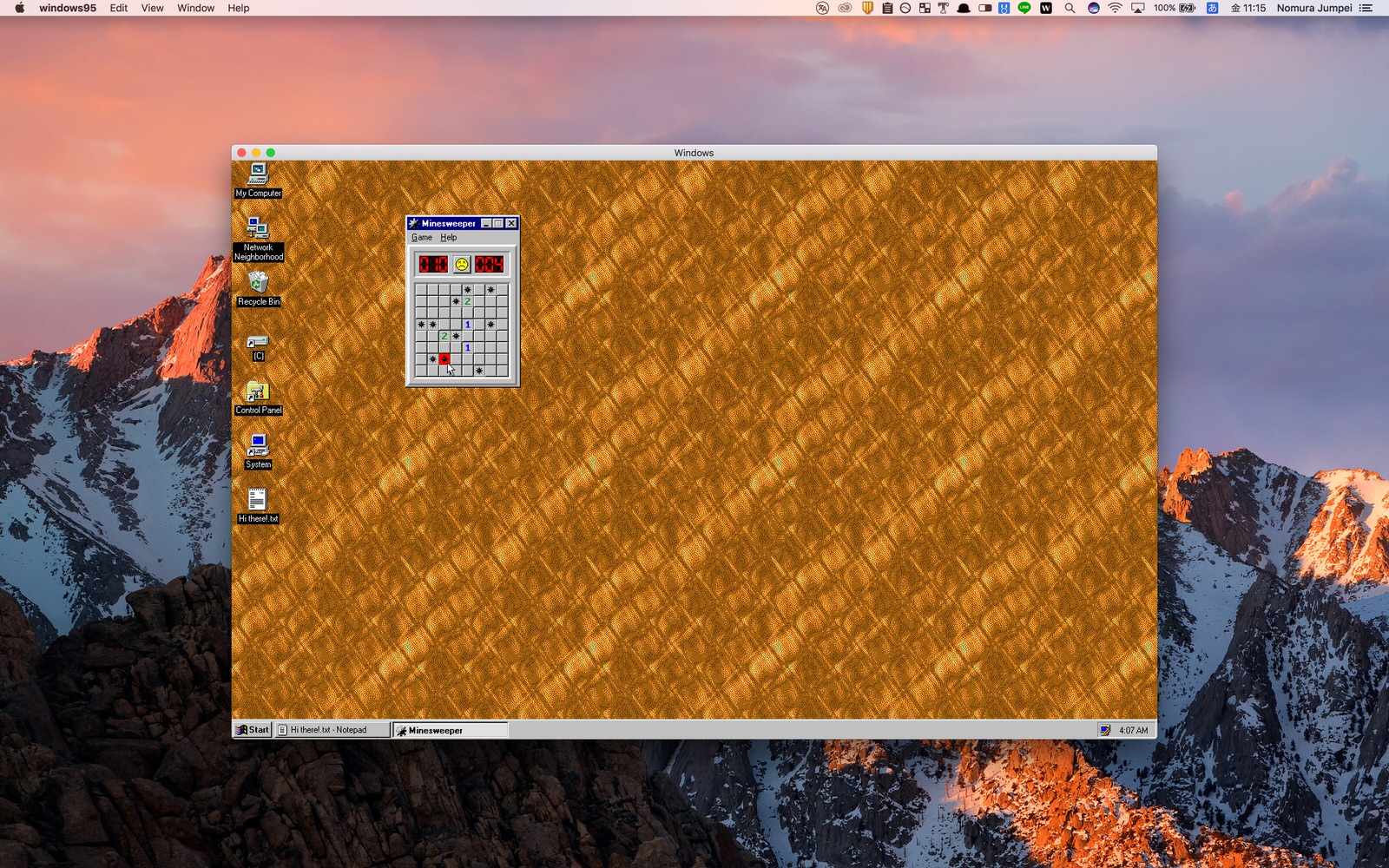This screenshot has width=1389, height=868.
Task: Open Spotlight search magnifier icon
Action: (1070, 8)
